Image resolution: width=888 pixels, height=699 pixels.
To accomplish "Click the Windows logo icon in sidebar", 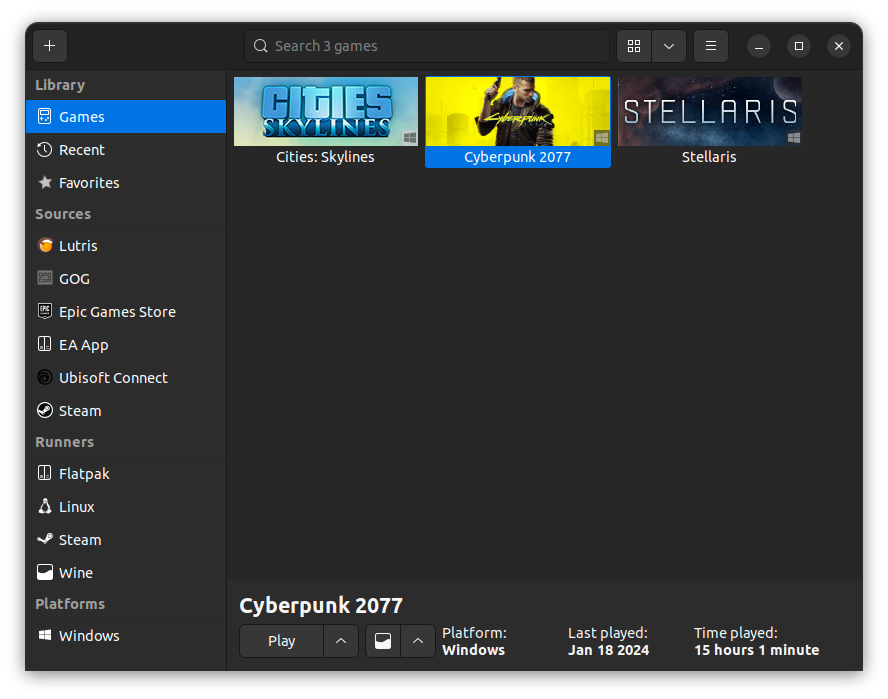I will pyautogui.click(x=45, y=635).
